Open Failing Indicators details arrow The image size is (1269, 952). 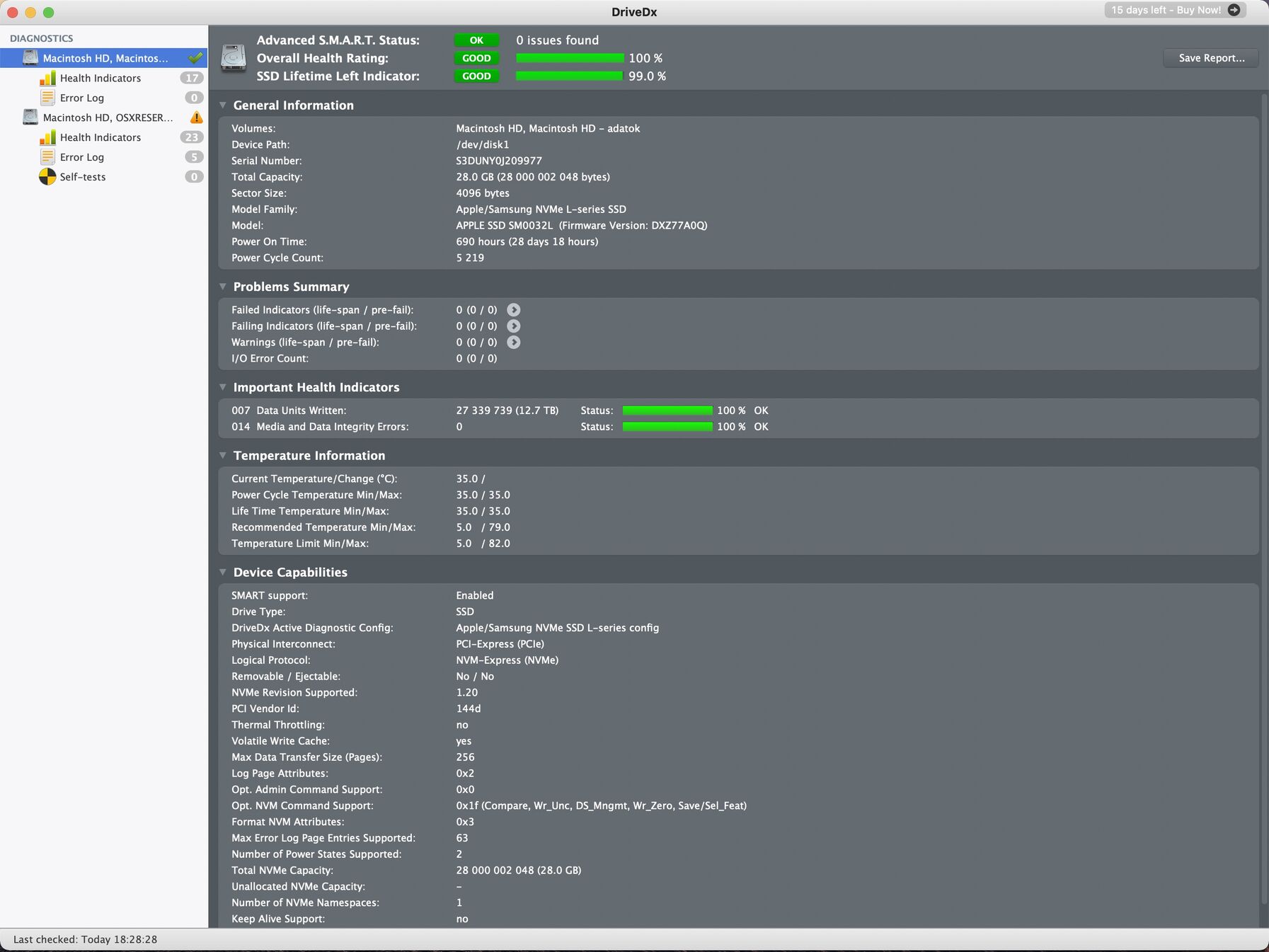point(514,326)
